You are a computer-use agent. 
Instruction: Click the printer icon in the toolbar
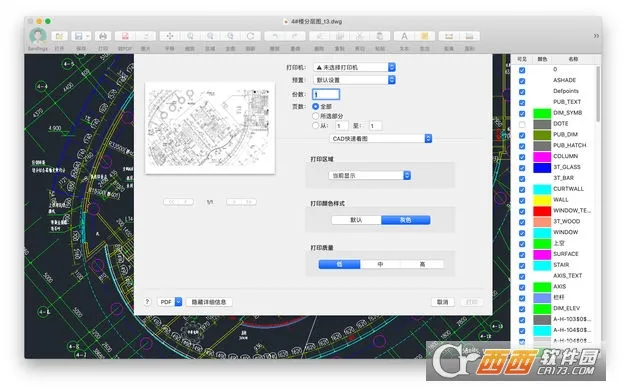pyautogui.click(x=103, y=36)
